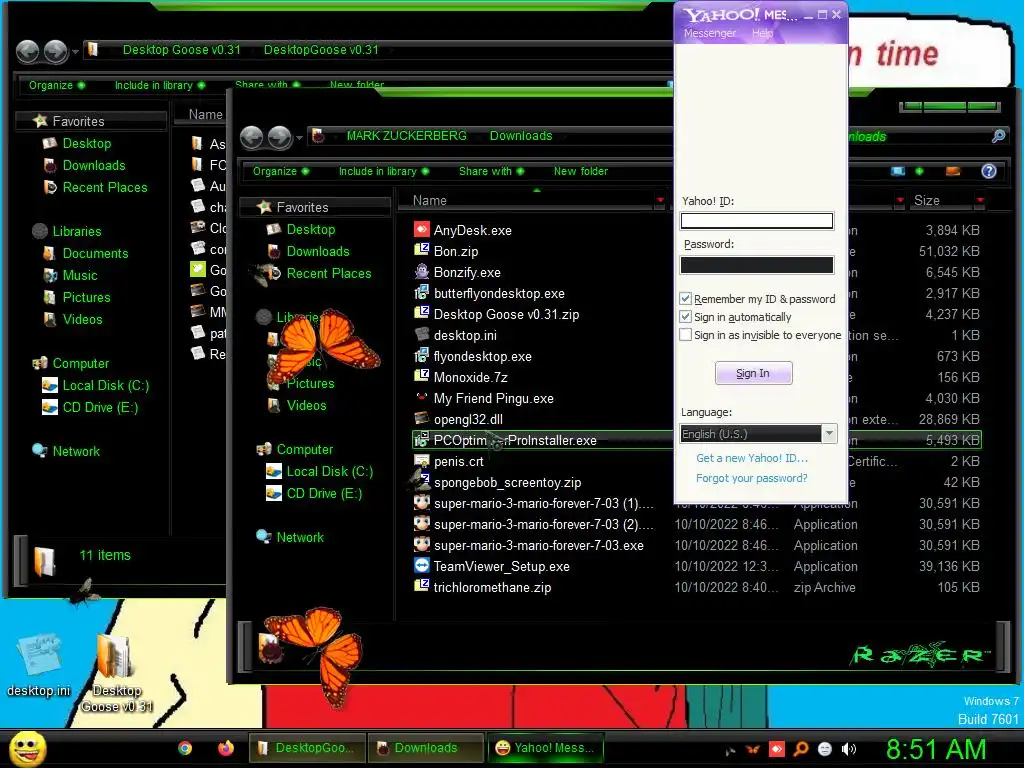The image size is (1024, 768).
Task: Click MARK ZUCKERBERG breadcrumb in address bar
Action: tap(406, 136)
